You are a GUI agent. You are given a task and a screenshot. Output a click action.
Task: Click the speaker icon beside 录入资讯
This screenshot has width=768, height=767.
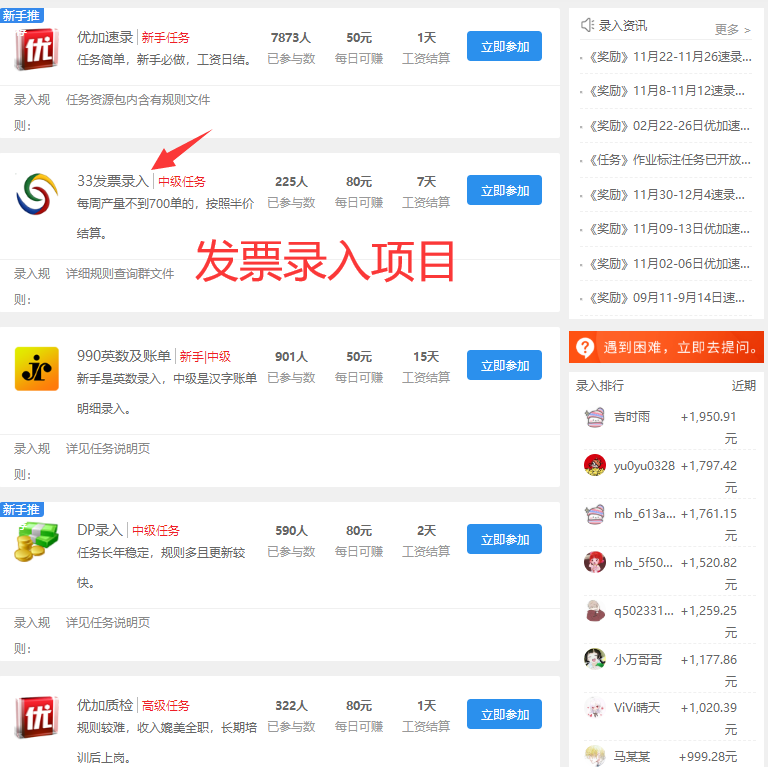(587, 25)
